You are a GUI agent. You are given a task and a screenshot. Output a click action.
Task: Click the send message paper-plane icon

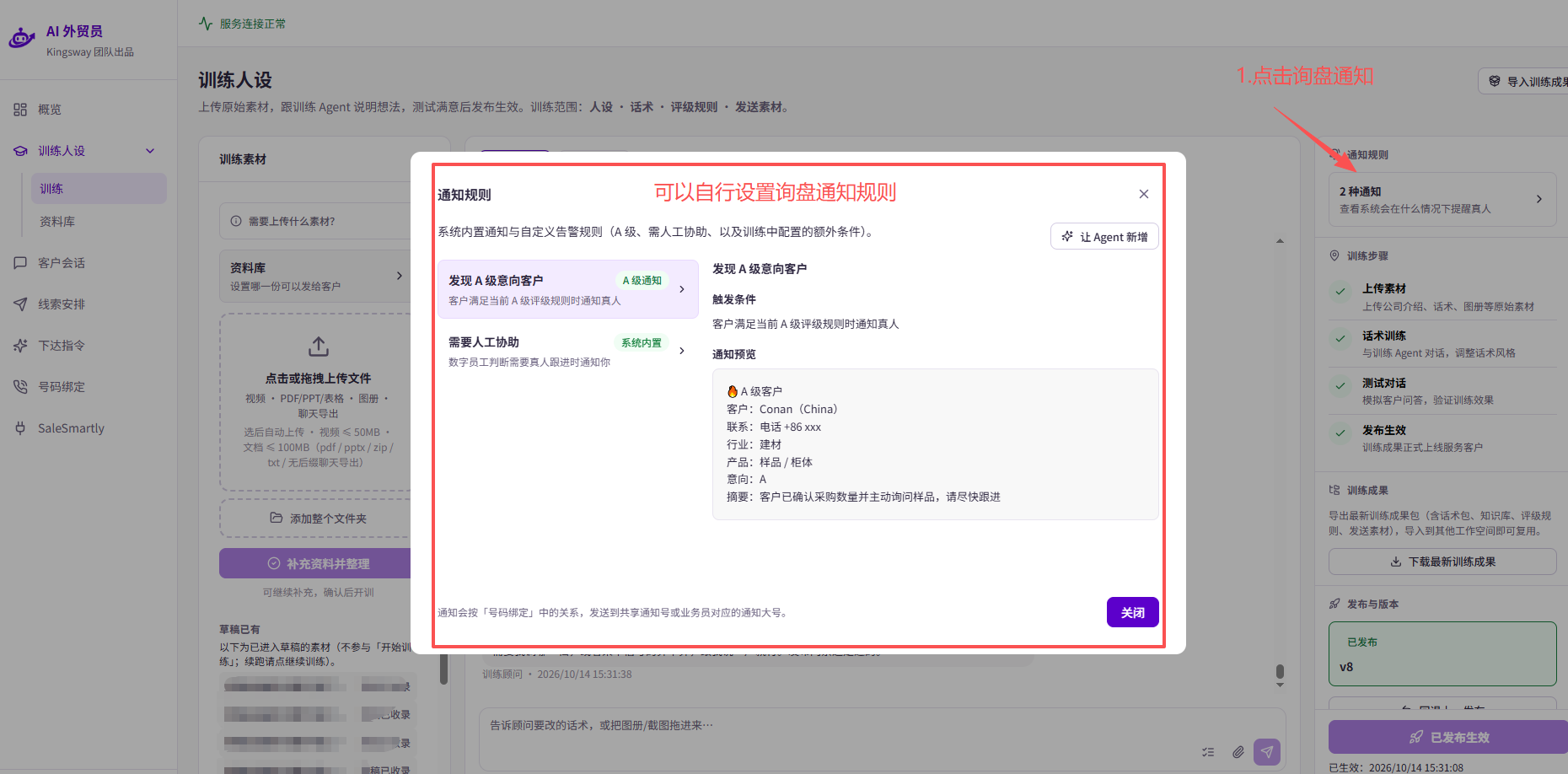(1266, 752)
